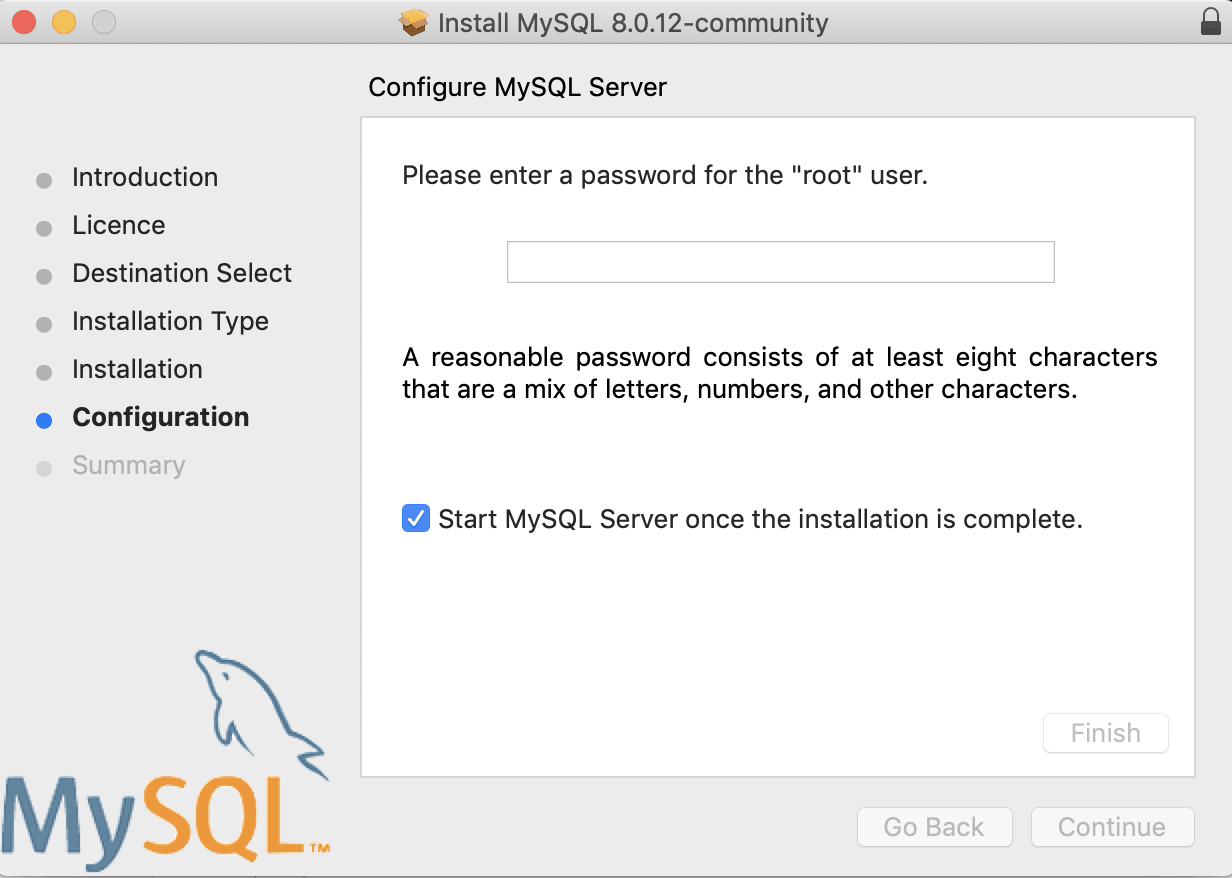Click Continue to proceed
Viewport: 1232px width, 878px height.
tap(1112, 827)
